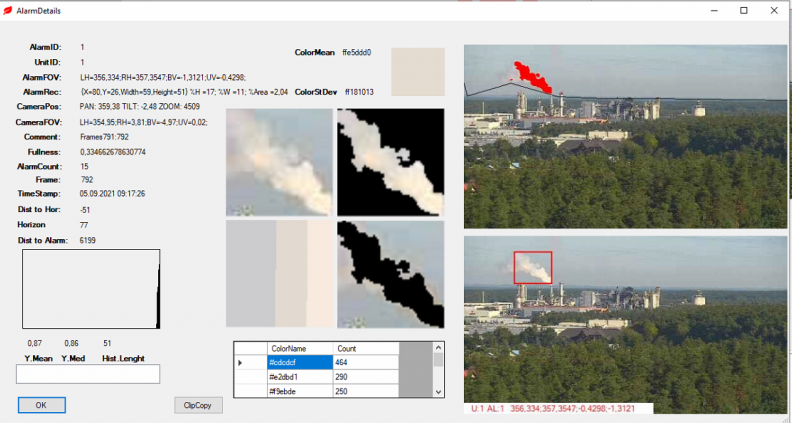Image resolution: width=792 pixels, height=423 pixels.
Task: Click the OK button
Action: 41,405
